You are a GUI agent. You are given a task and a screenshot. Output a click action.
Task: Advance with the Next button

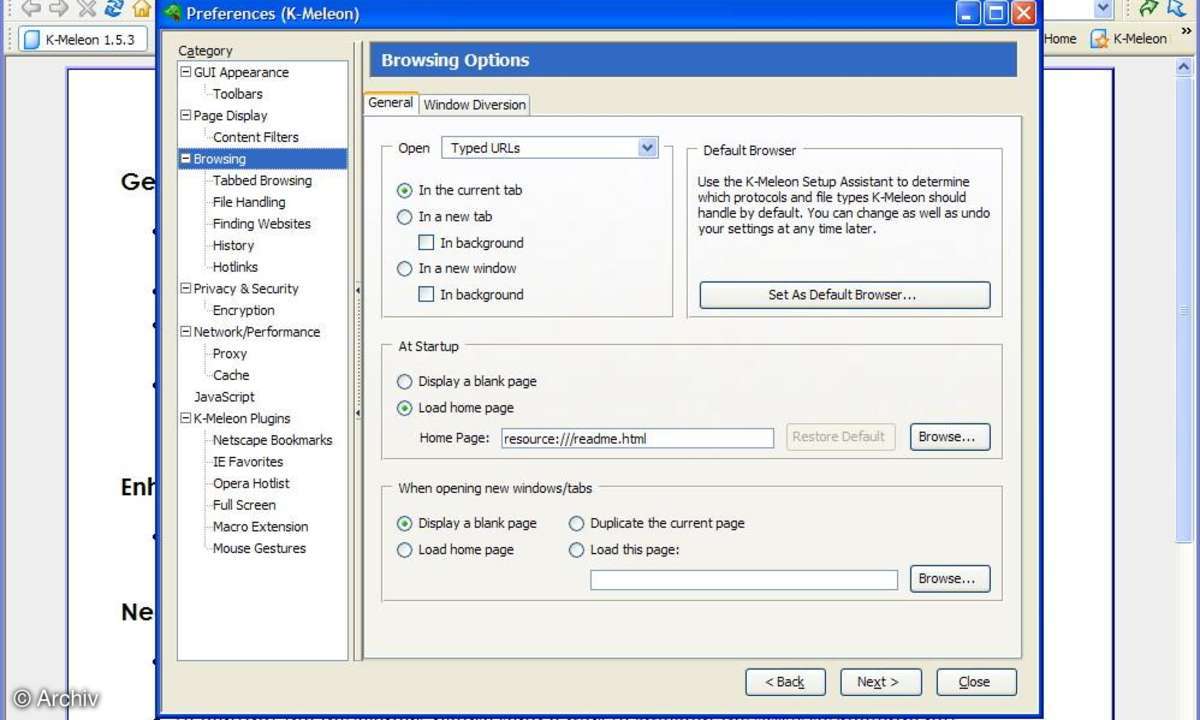880,682
